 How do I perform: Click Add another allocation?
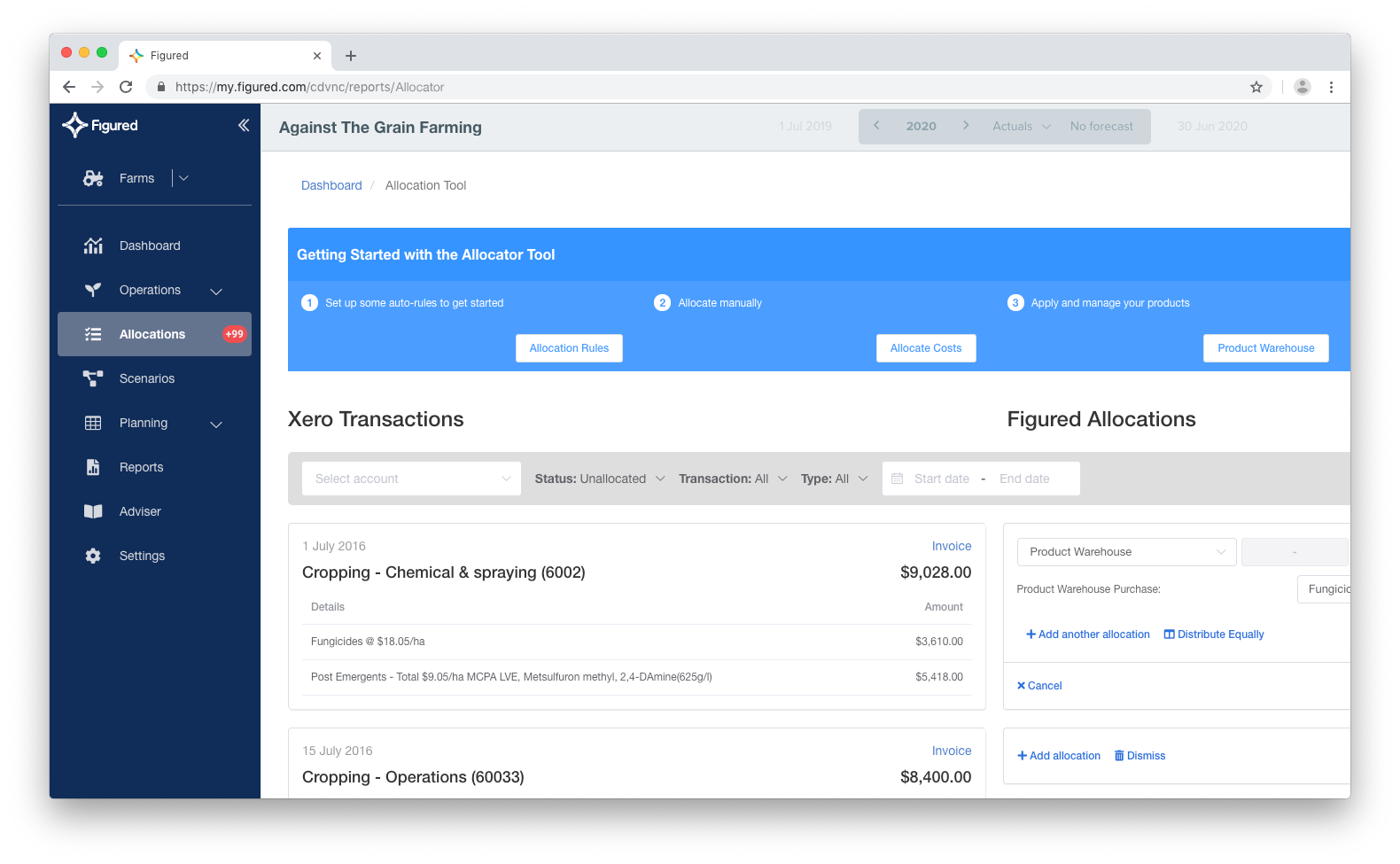(x=1088, y=634)
